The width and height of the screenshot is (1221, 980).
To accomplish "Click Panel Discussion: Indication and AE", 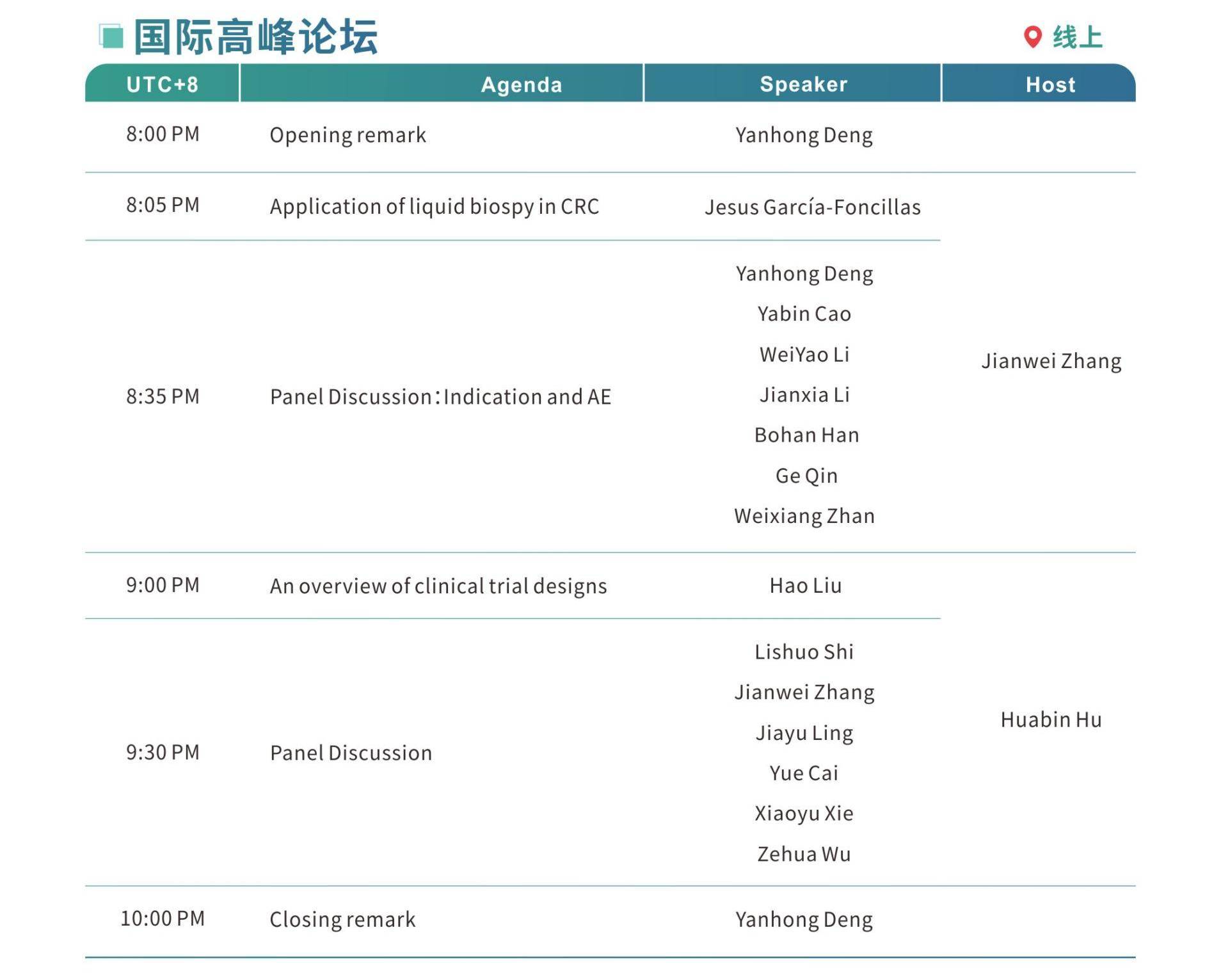I will pos(440,397).
